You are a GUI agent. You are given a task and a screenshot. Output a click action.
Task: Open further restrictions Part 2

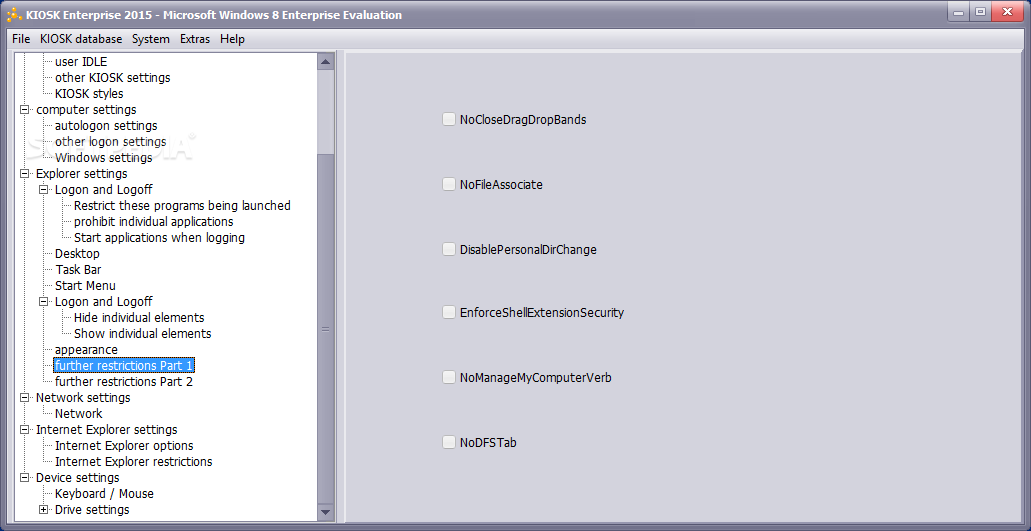tap(124, 381)
